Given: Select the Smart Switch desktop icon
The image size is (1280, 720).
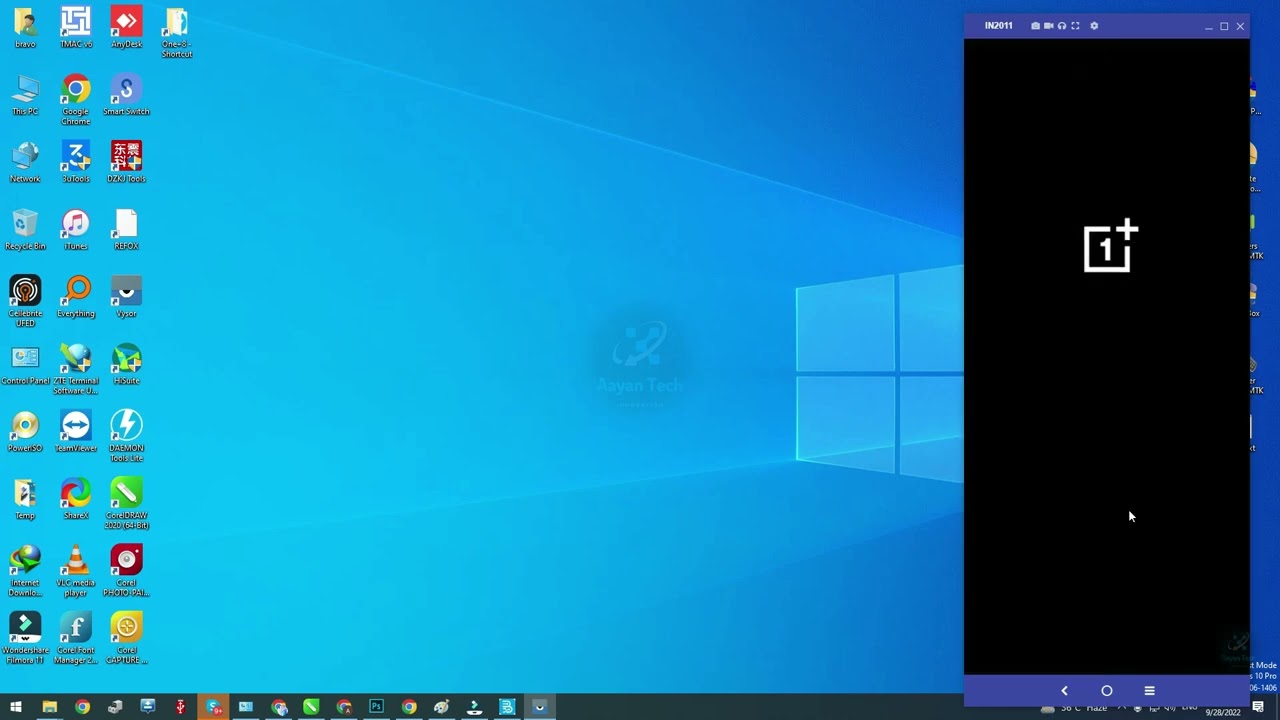Looking at the screenshot, I should 126,96.
